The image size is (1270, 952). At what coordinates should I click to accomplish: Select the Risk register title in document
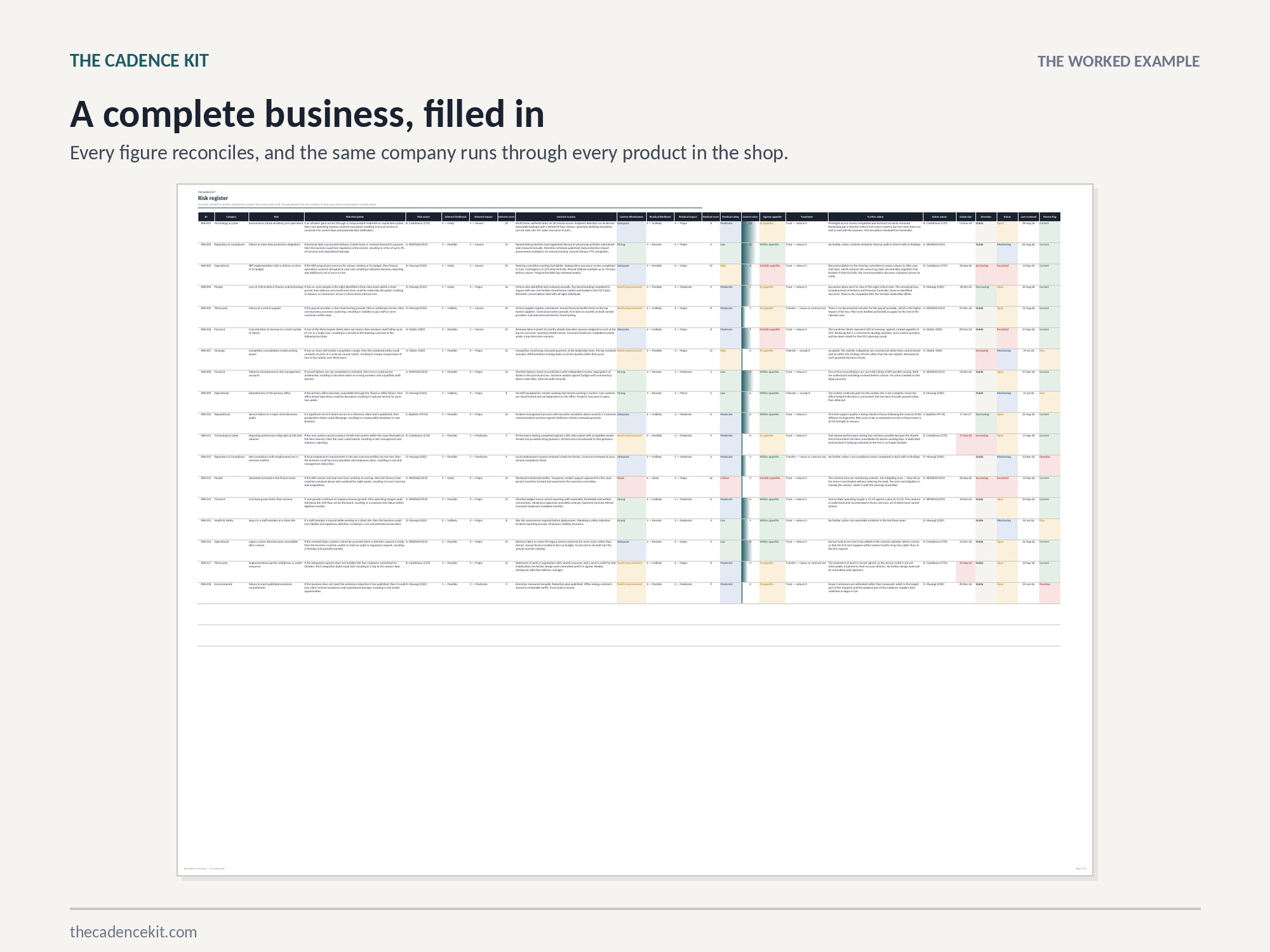tap(213, 198)
